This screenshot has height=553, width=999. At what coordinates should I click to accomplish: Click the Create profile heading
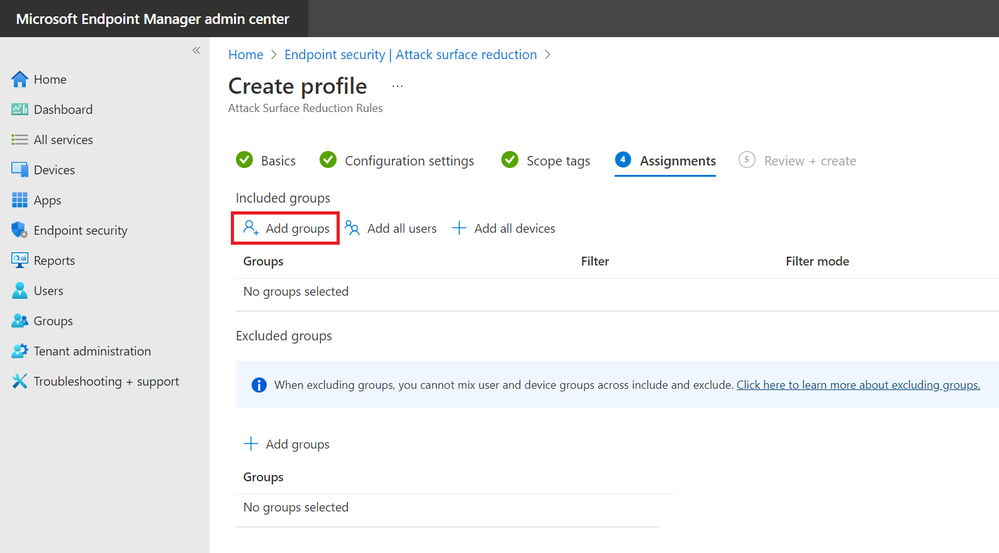[298, 86]
